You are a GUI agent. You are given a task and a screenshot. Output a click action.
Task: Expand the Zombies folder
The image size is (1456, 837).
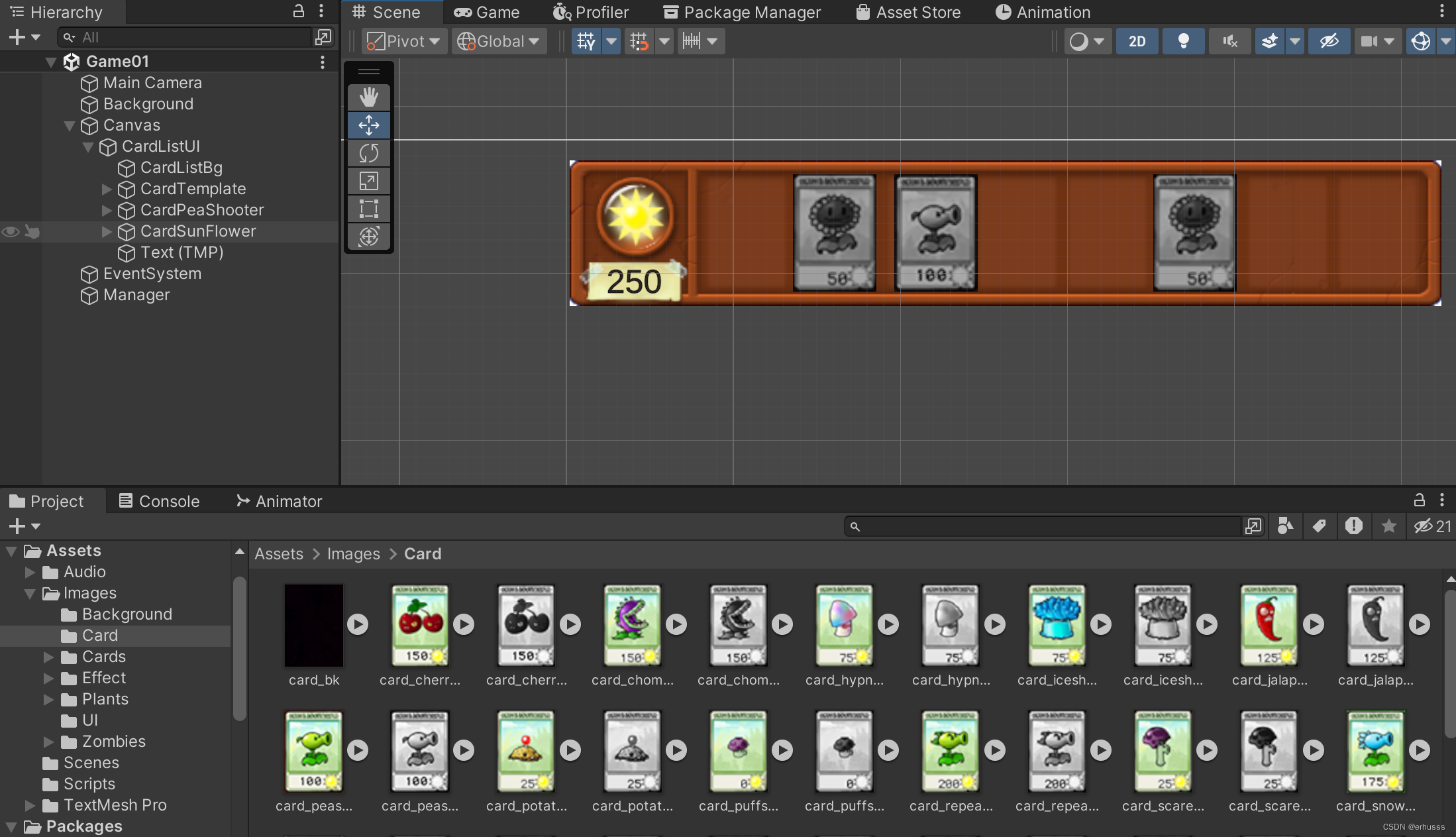(x=48, y=742)
